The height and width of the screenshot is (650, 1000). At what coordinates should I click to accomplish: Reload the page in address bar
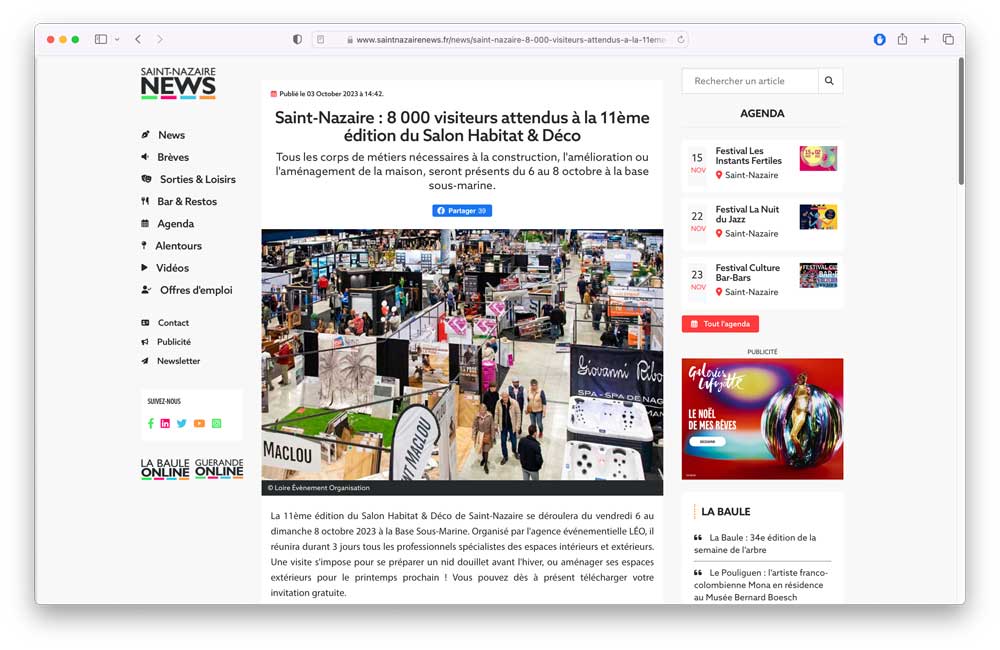[681, 40]
